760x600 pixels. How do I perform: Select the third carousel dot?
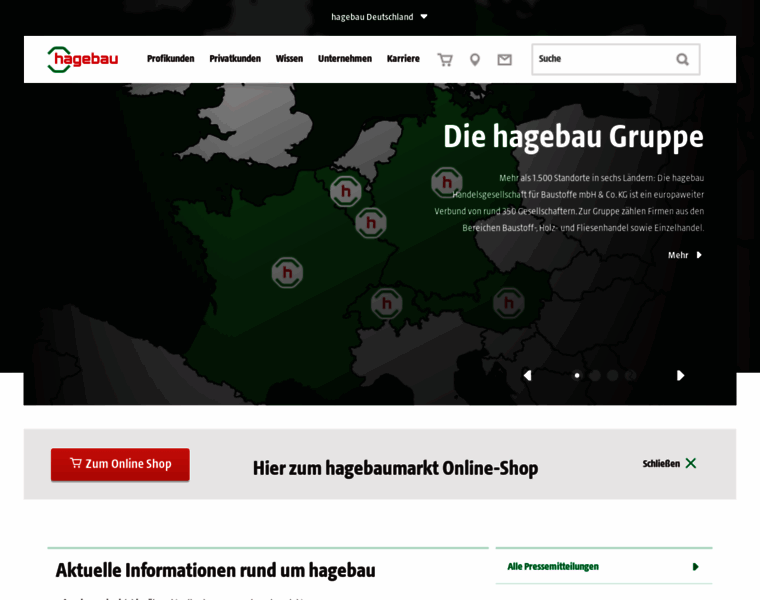click(x=613, y=375)
